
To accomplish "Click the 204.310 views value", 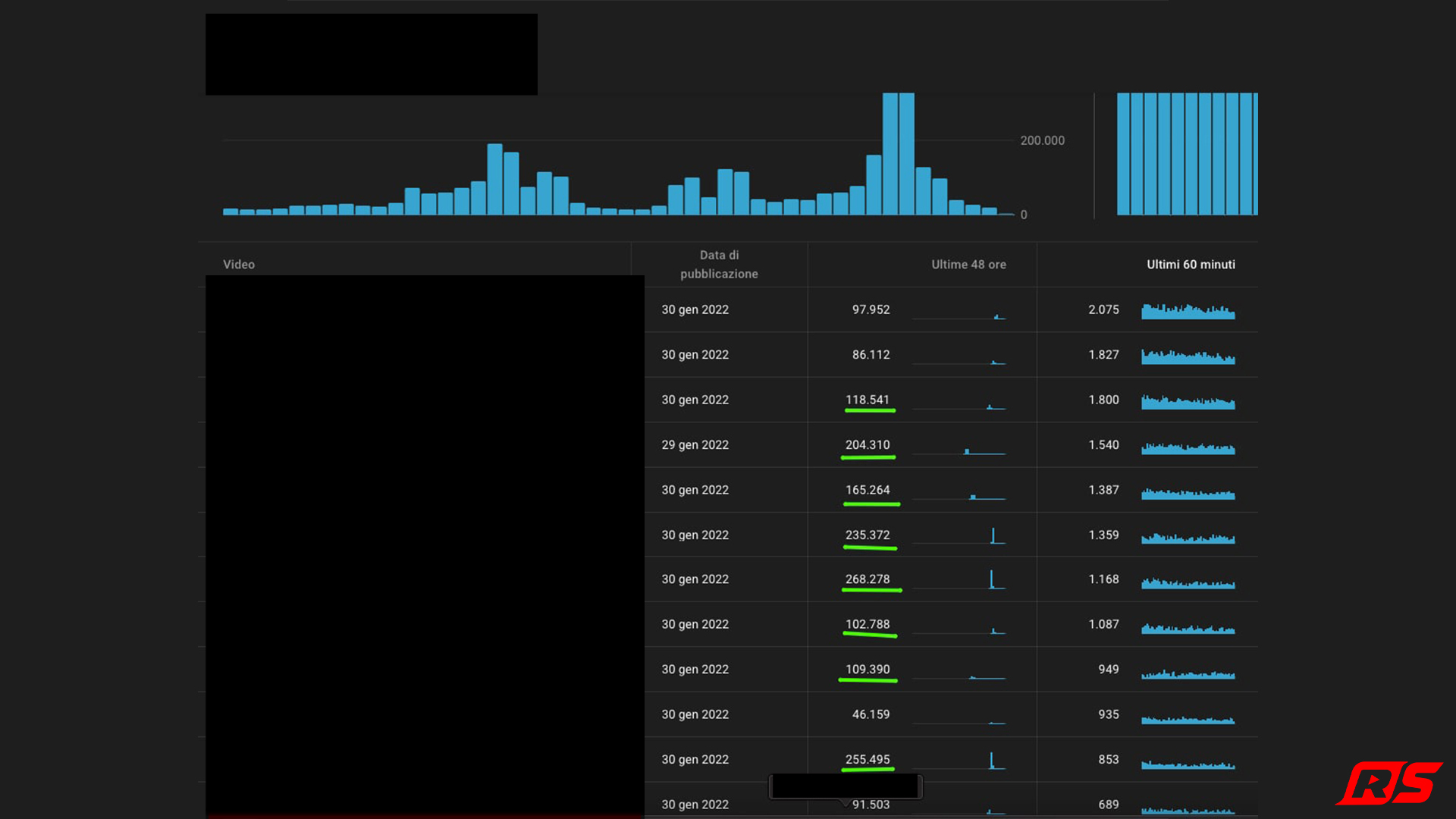I will (x=868, y=445).
